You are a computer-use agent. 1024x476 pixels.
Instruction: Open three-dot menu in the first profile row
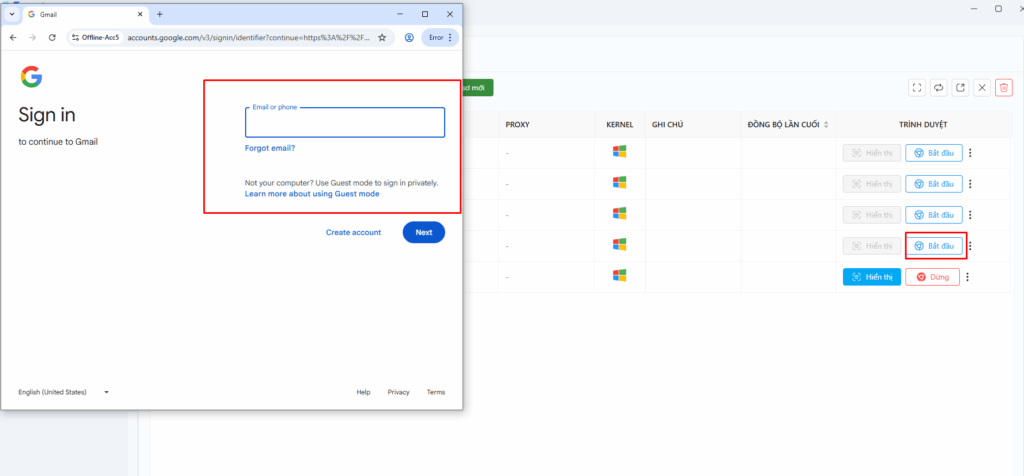[x=970, y=153]
